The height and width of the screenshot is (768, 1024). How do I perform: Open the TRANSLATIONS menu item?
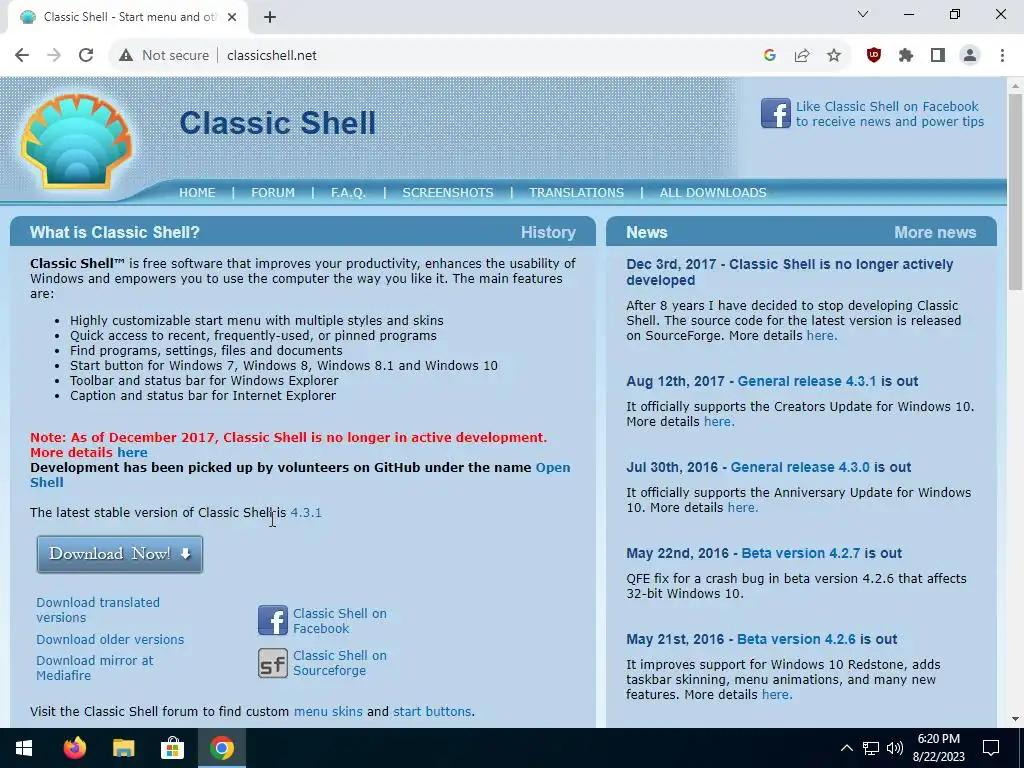[x=577, y=193]
